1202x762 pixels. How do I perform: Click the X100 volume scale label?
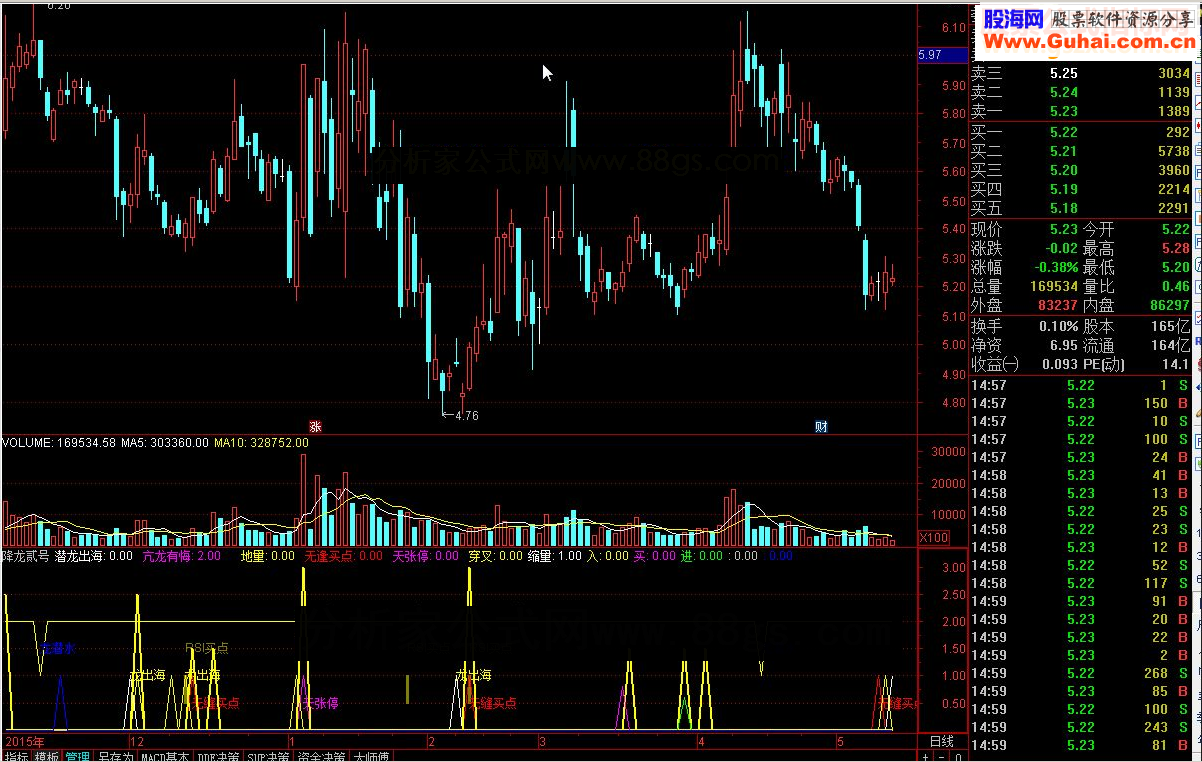(935, 539)
